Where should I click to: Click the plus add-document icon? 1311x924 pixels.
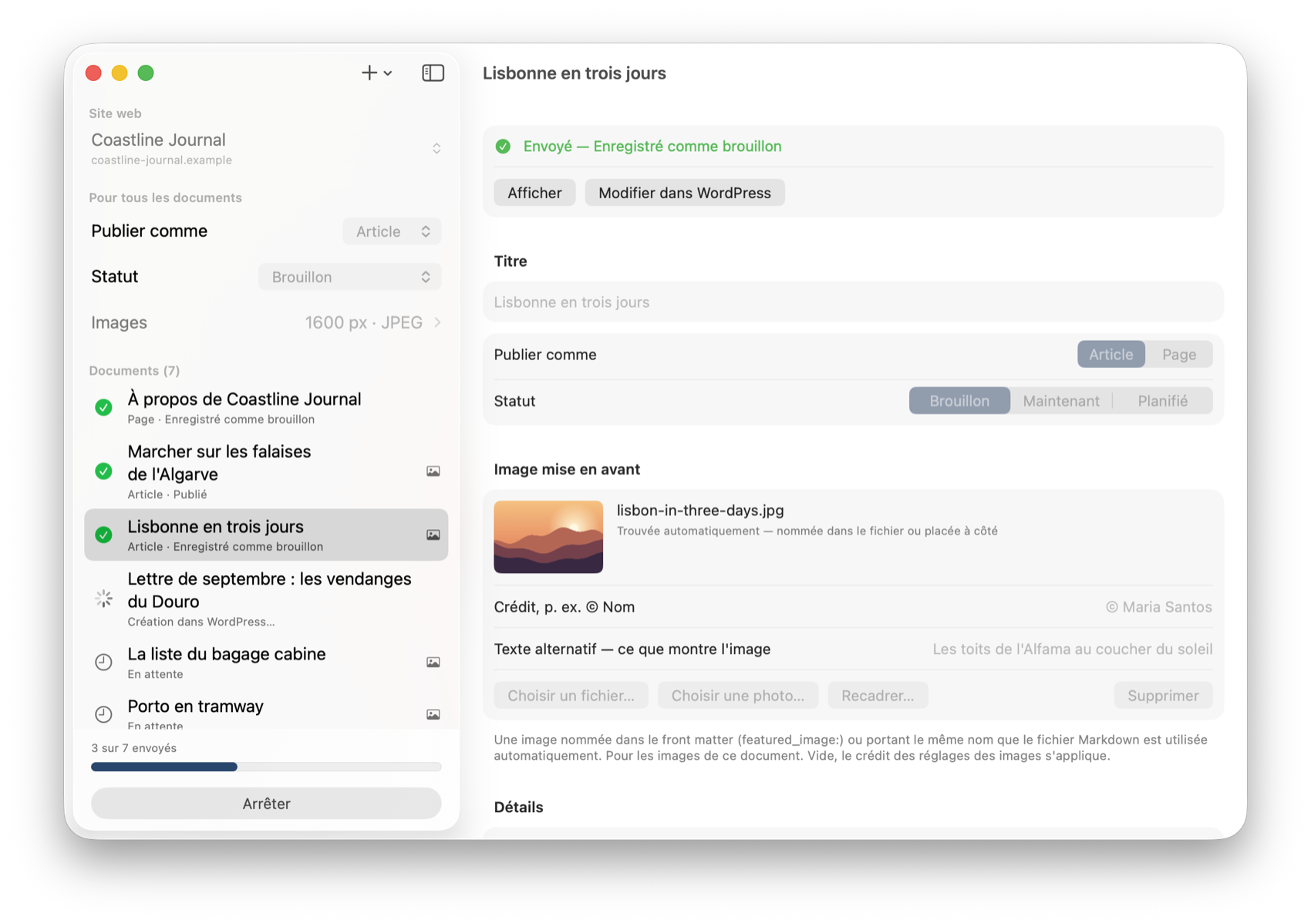[x=369, y=73]
